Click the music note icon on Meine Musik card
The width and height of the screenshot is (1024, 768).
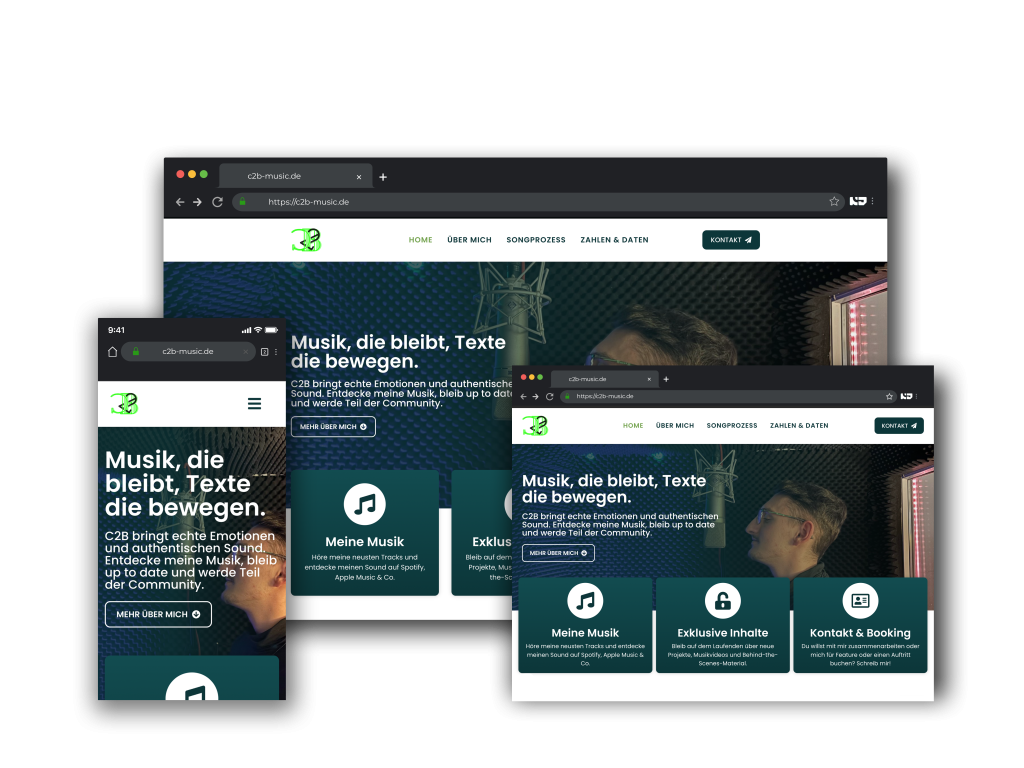(585, 601)
